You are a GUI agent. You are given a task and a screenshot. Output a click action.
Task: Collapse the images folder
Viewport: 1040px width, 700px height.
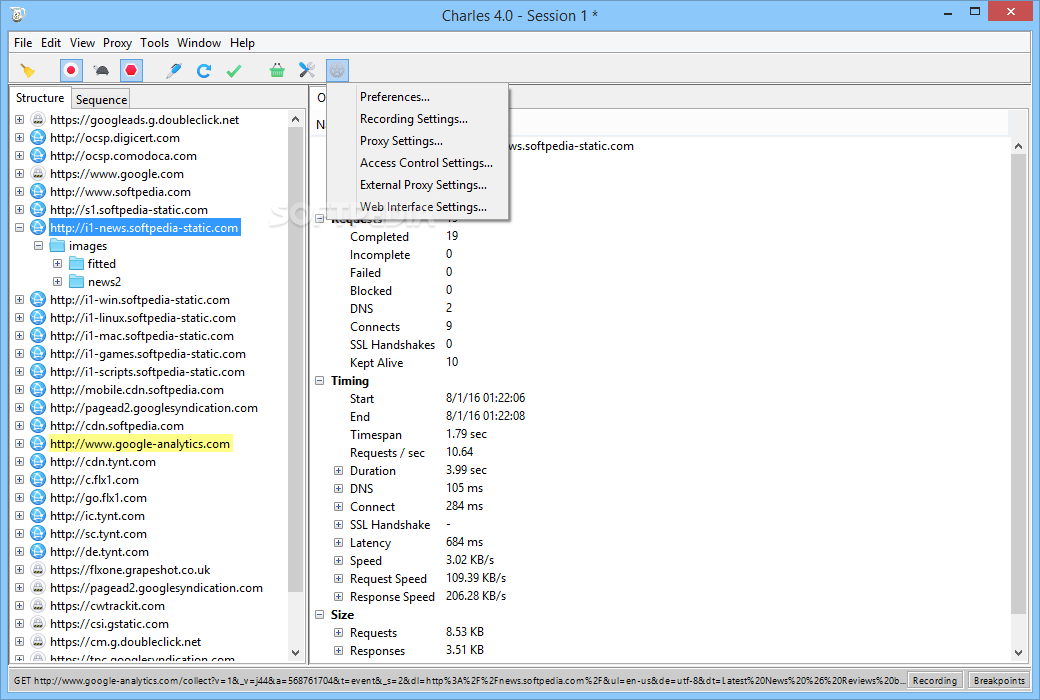[38, 245]
